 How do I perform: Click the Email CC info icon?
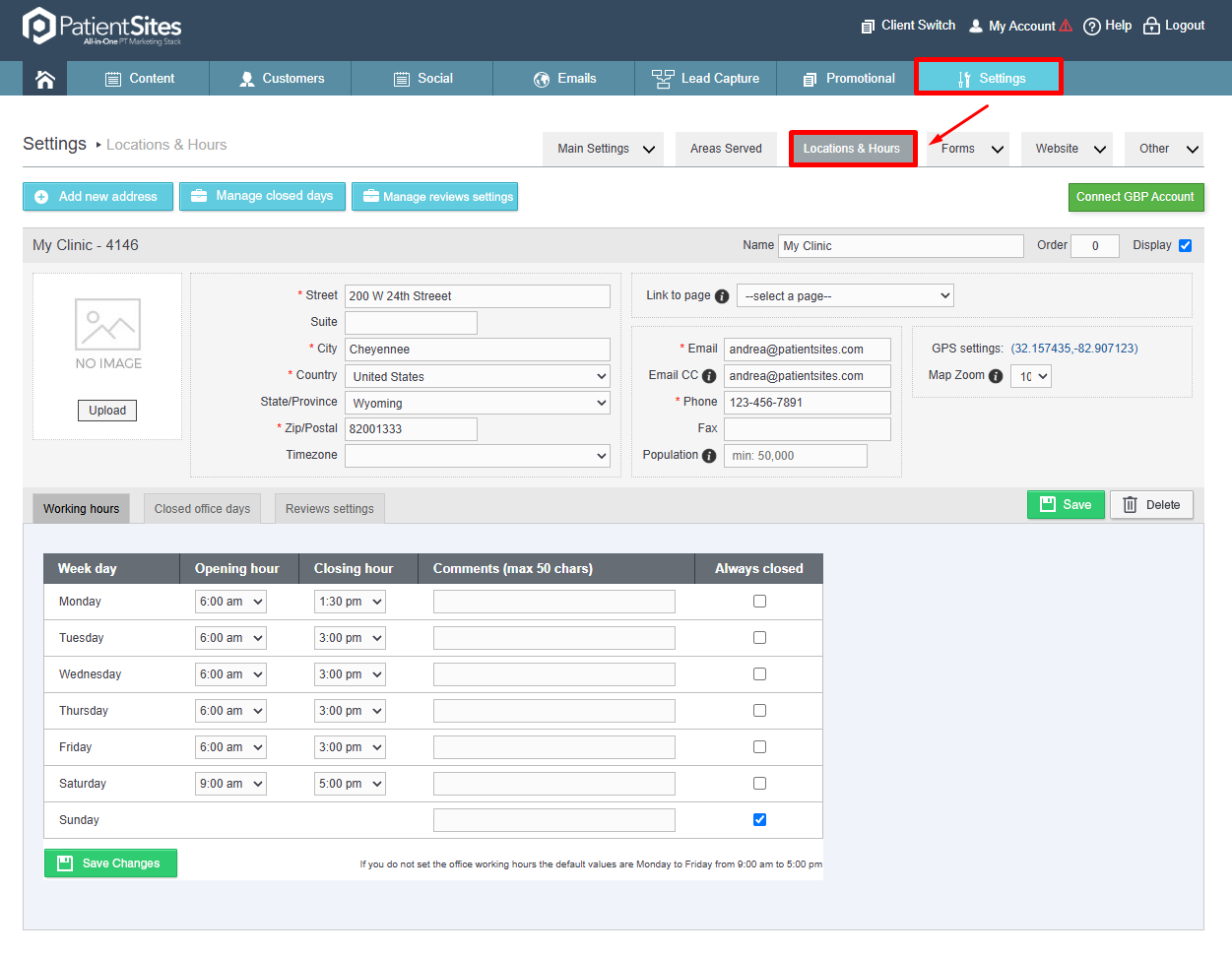click(709, 376)
